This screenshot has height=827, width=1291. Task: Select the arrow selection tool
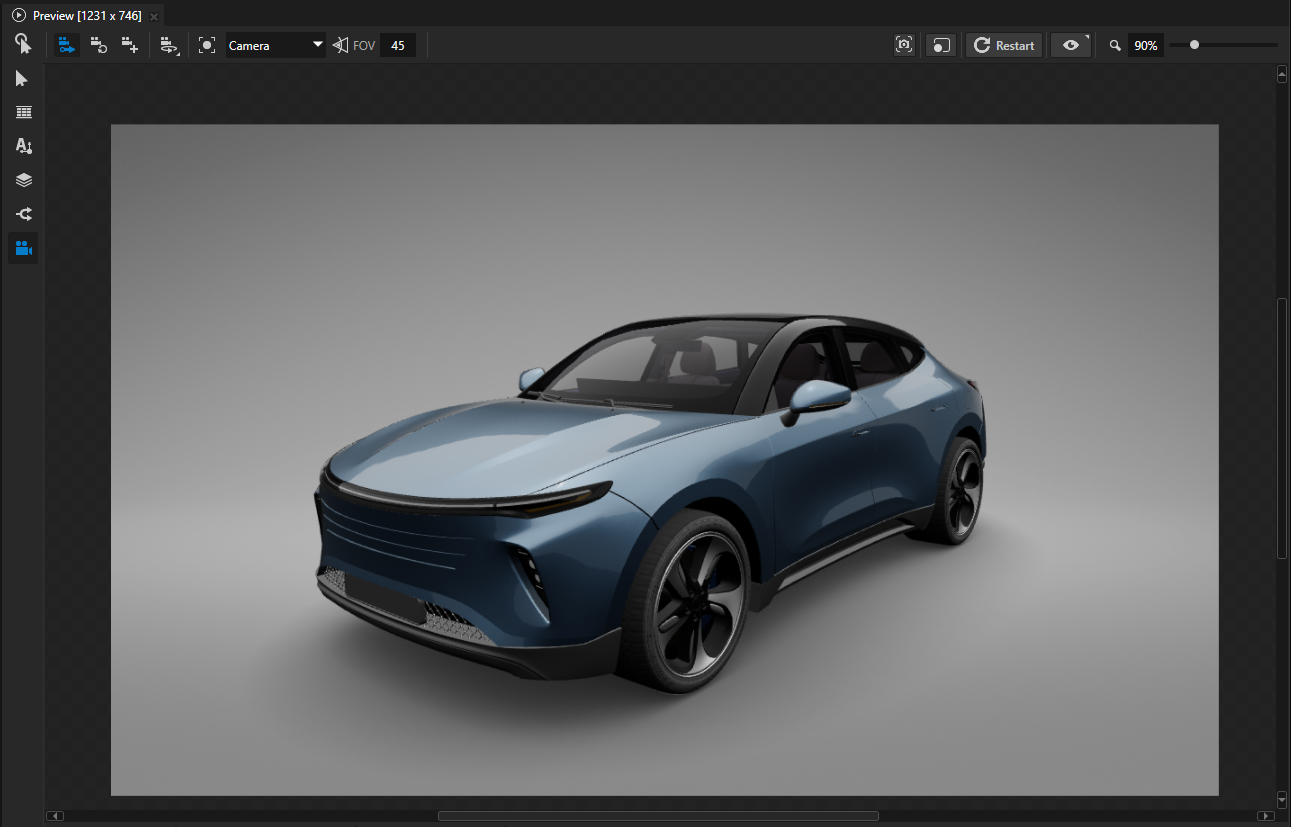tap(23, 78)
